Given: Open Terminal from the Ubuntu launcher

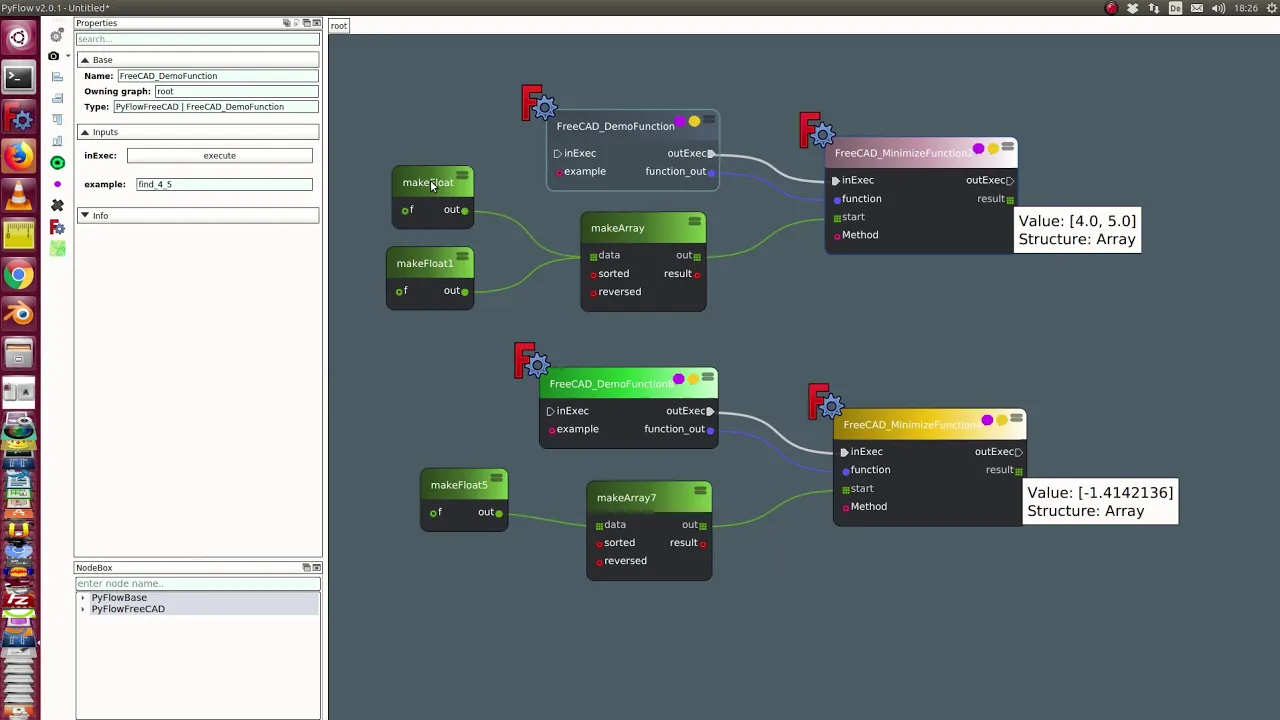Looking at the screenshot, I should (18, 77).
